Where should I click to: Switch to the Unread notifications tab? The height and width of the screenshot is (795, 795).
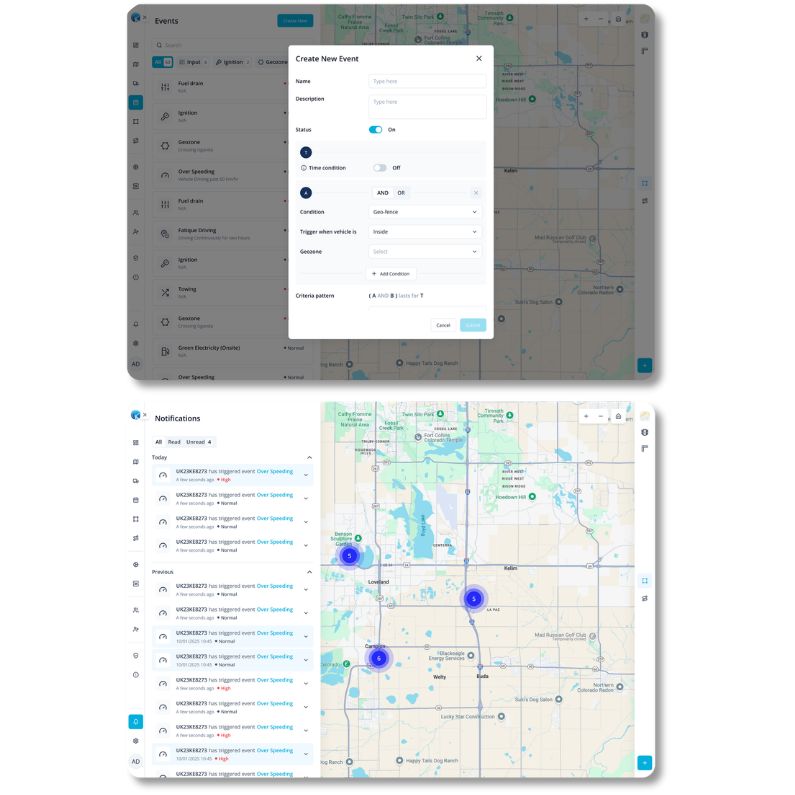tap(199, 442)
